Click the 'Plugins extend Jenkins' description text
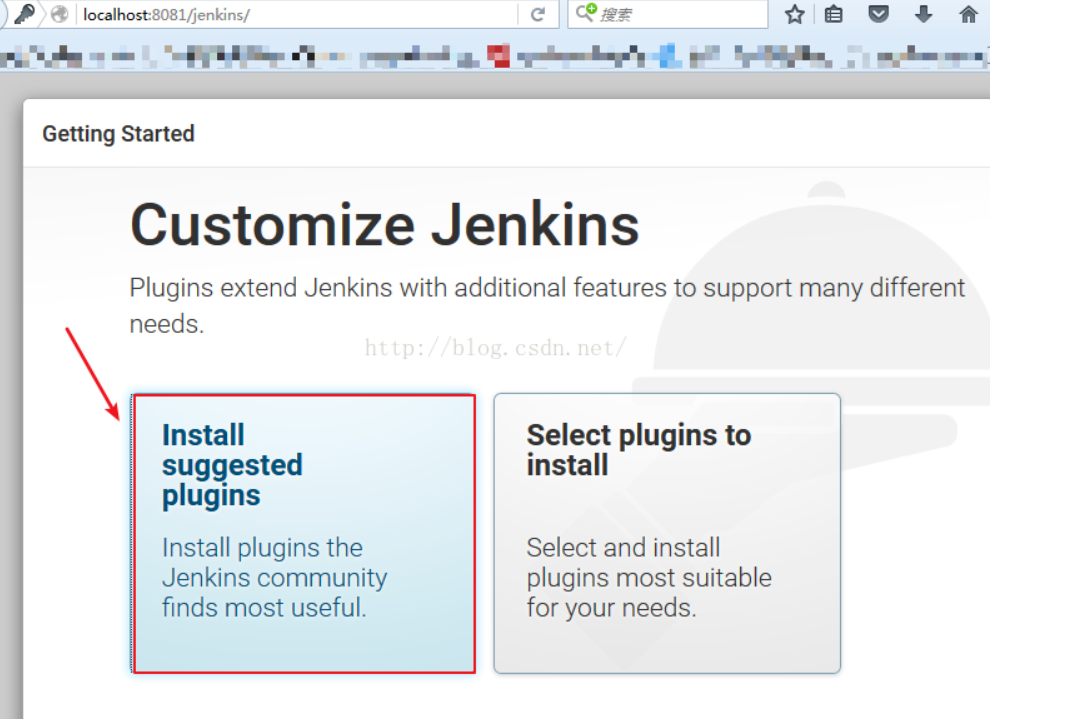 547,305
